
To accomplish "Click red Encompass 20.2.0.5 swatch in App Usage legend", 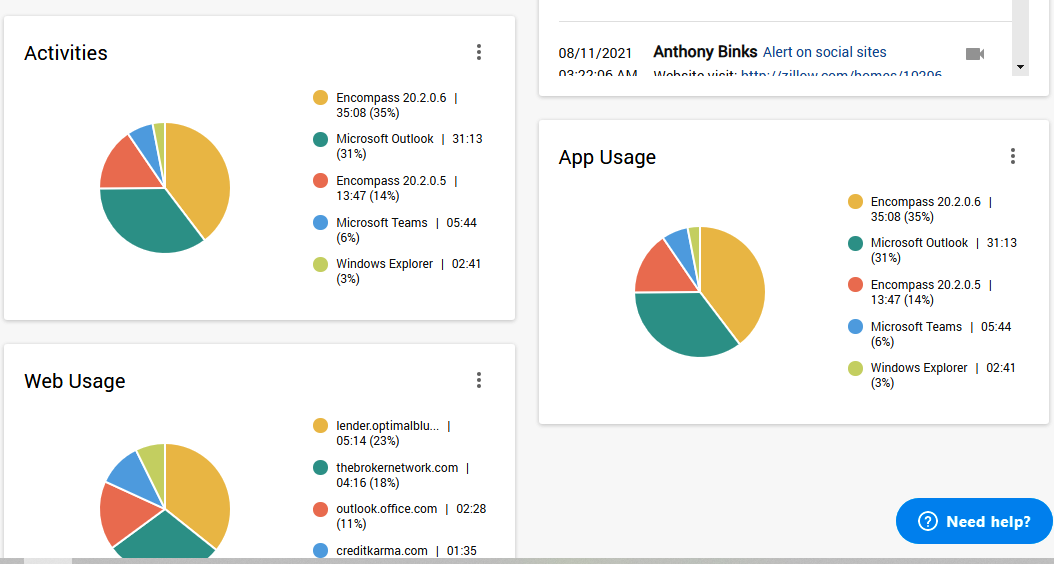I will 855,285.
